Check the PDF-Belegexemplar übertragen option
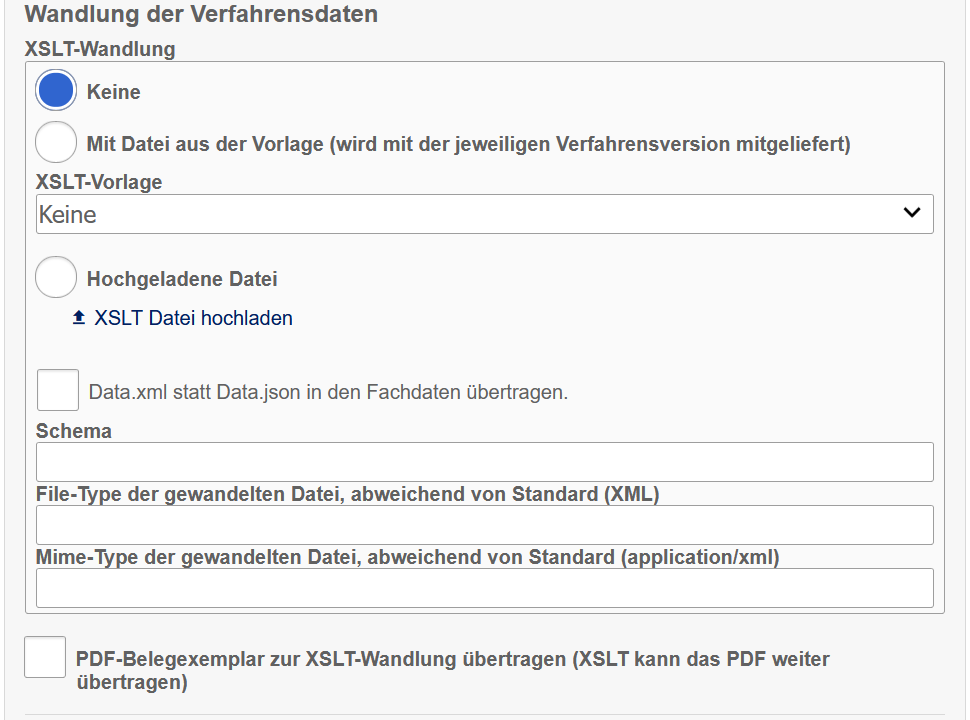Screen dimensions: 970x720 [x=44, y=658]
